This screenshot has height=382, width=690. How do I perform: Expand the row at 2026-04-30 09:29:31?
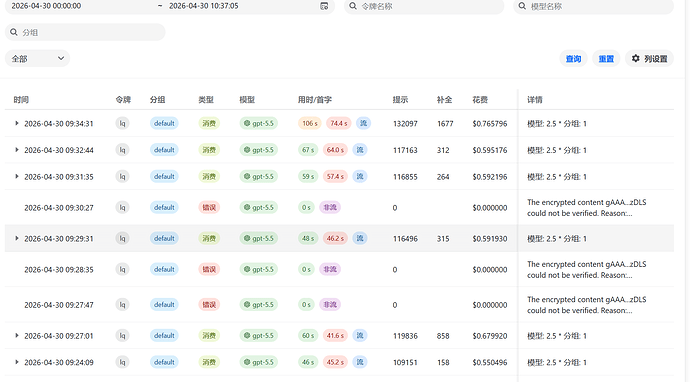pos(17,238)
